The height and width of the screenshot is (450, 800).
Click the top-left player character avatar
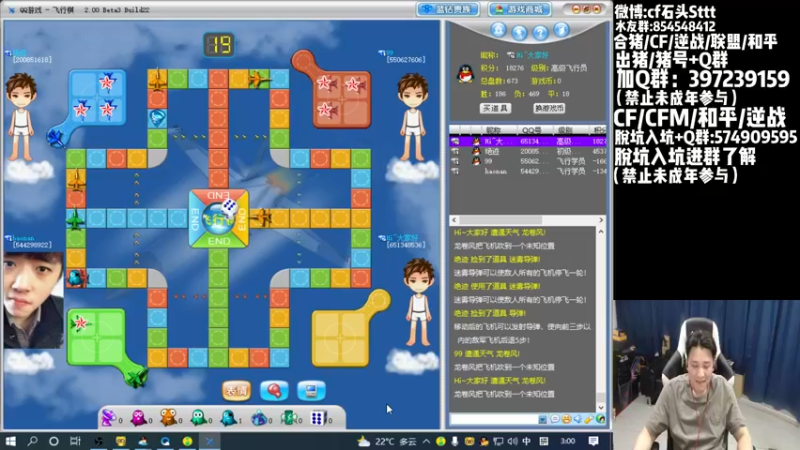coord(21,117)
